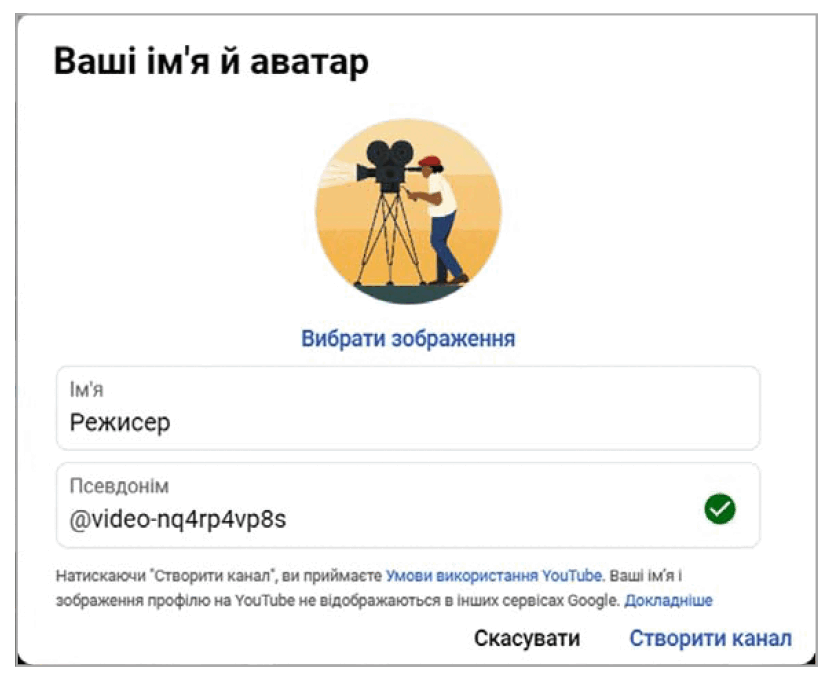Confirm with 'Створити канал' button

(x=710, y=639)
